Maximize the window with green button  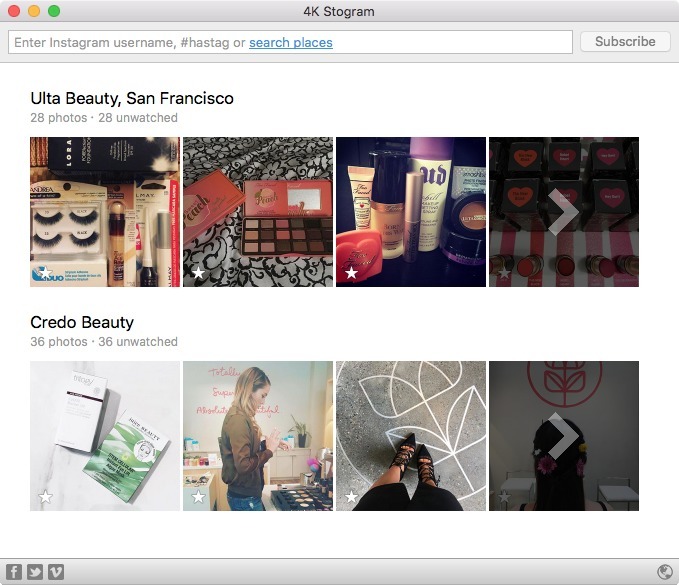54,11
